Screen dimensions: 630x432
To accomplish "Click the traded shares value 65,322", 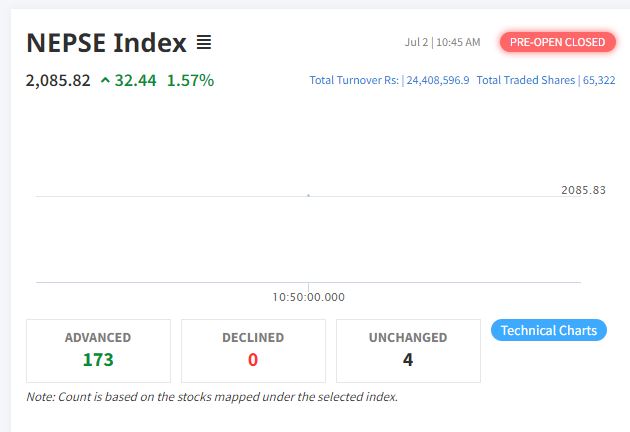I will (x=598, y=80).
